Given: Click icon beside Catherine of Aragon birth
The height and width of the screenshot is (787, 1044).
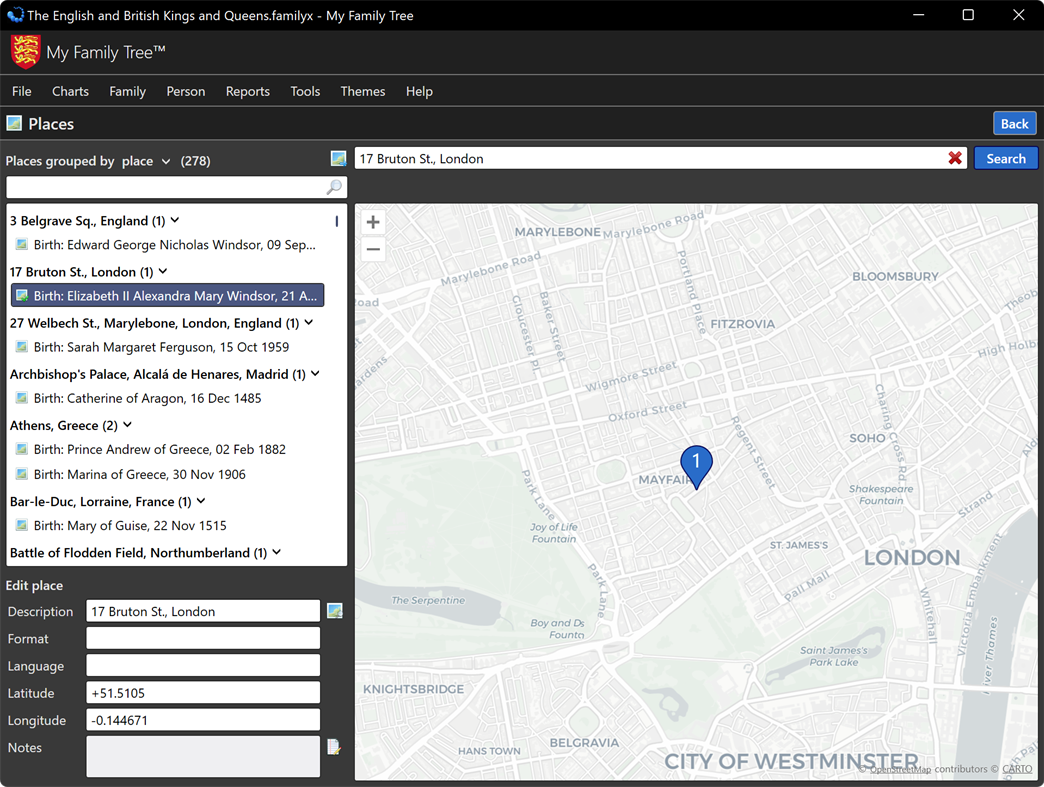Looking at the screenshot, I should click(22, 398).
